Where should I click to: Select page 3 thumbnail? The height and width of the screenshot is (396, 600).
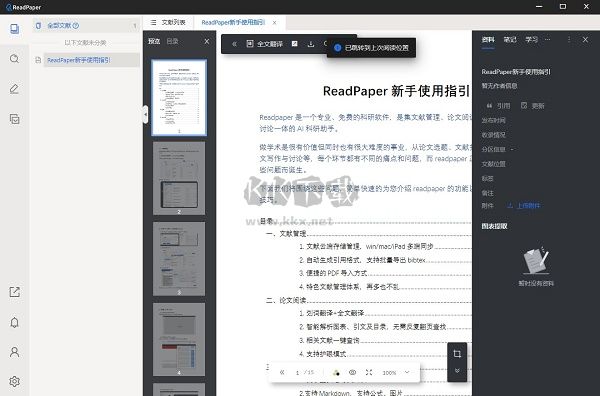pos(179,259)
